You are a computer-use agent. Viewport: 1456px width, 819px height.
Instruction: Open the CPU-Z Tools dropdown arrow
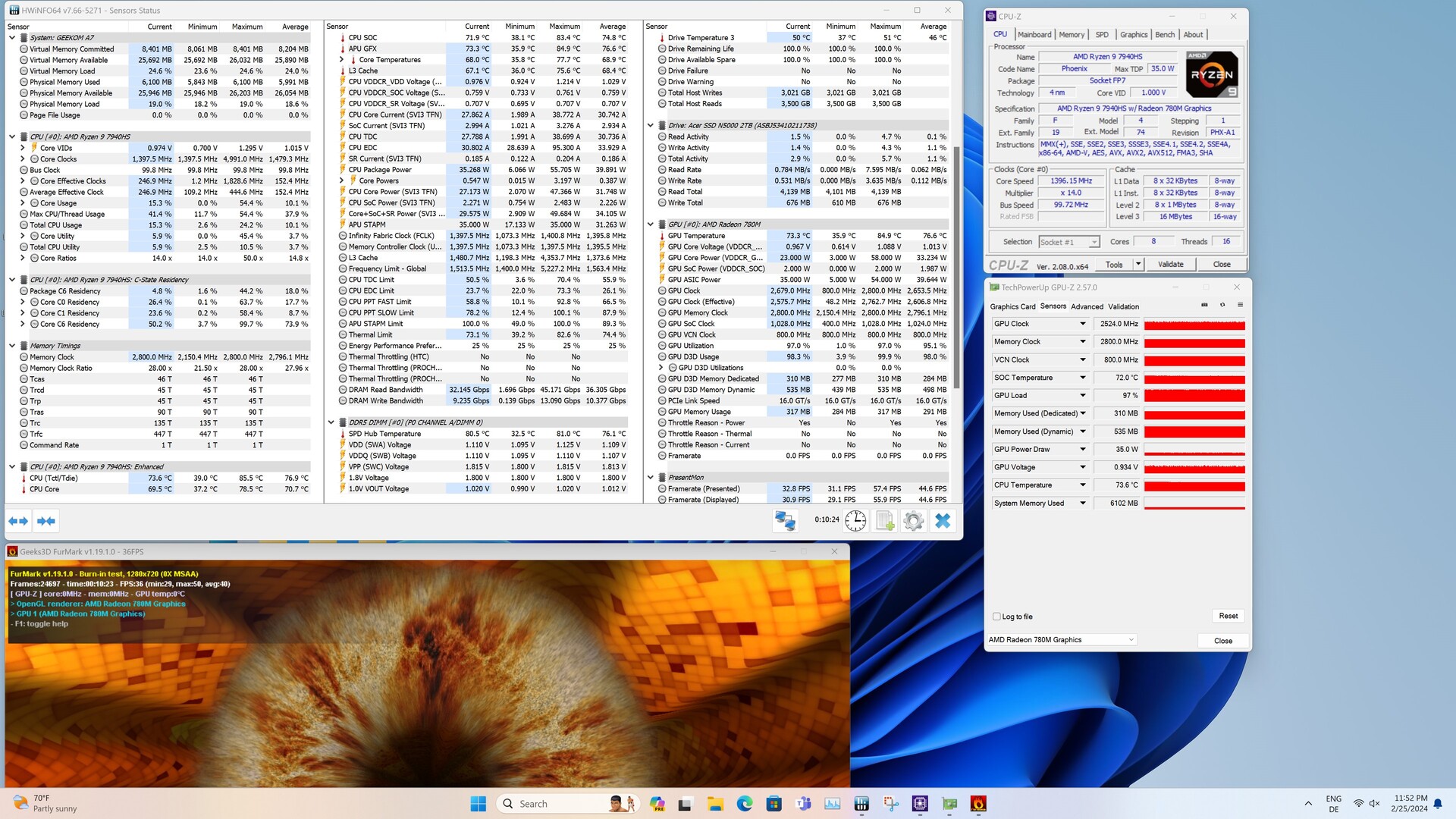[x=1138, y=264]
